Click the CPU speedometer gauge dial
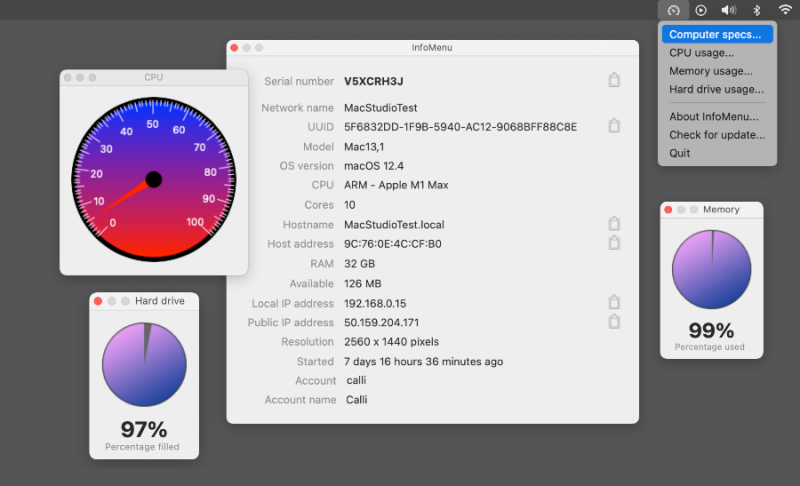This screenshot has width=800, height=486. tap(153, 179)
